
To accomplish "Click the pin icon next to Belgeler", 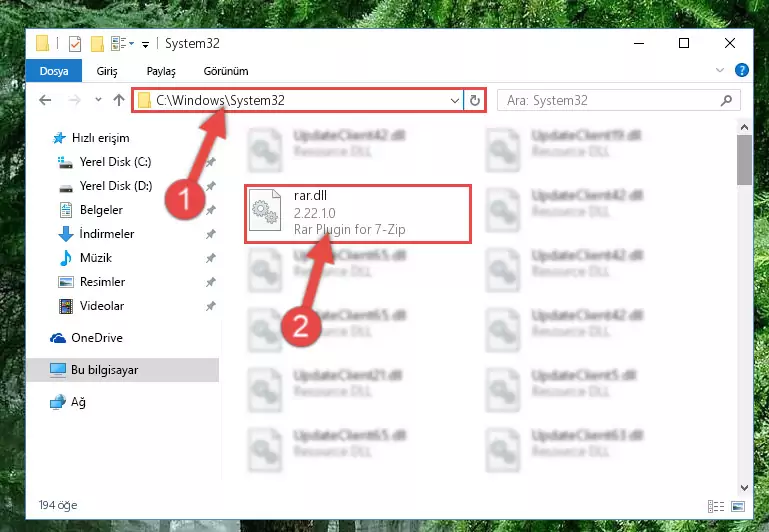I will click(210, 210).
